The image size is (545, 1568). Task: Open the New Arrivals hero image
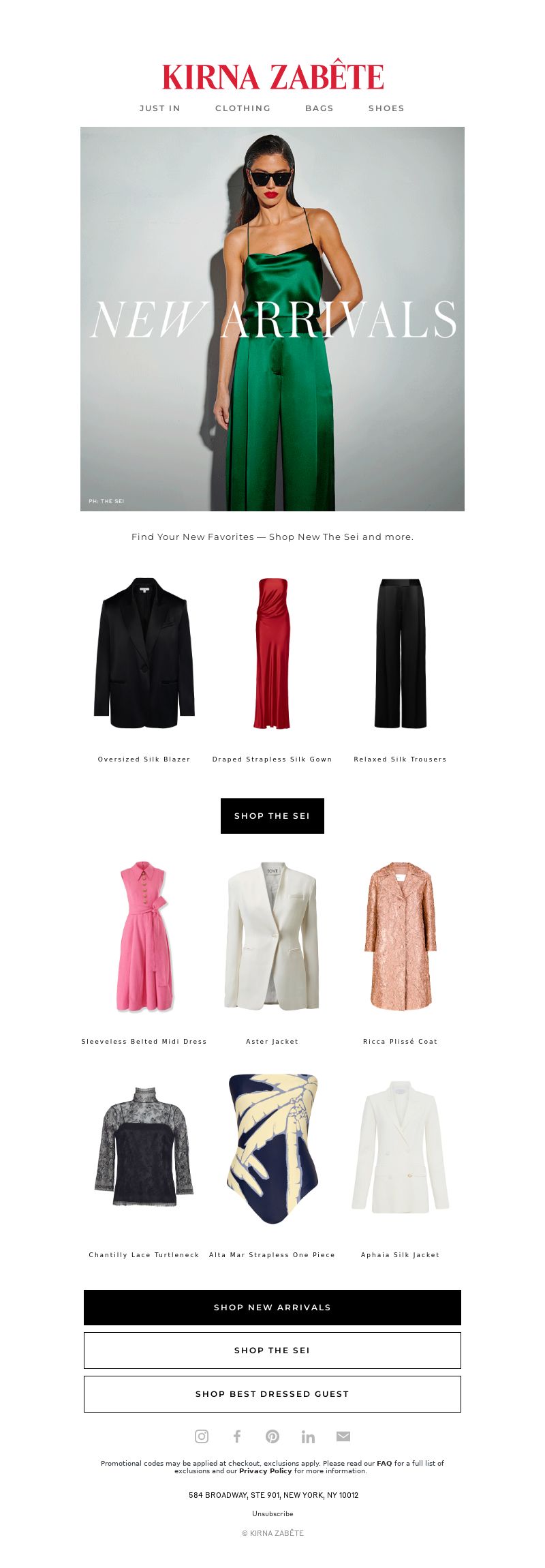click(x=272, y=319)
